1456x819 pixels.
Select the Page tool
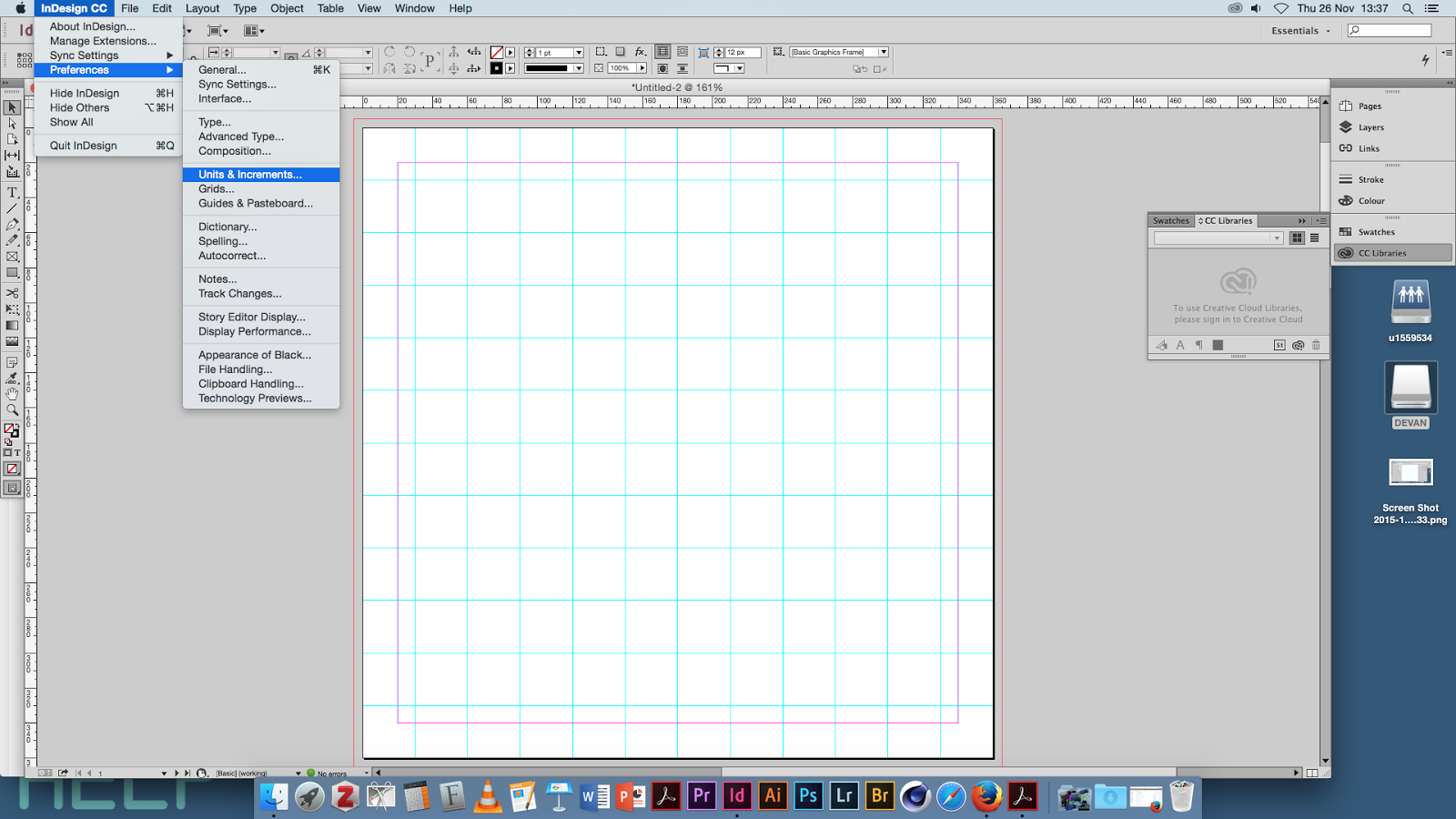12,139
